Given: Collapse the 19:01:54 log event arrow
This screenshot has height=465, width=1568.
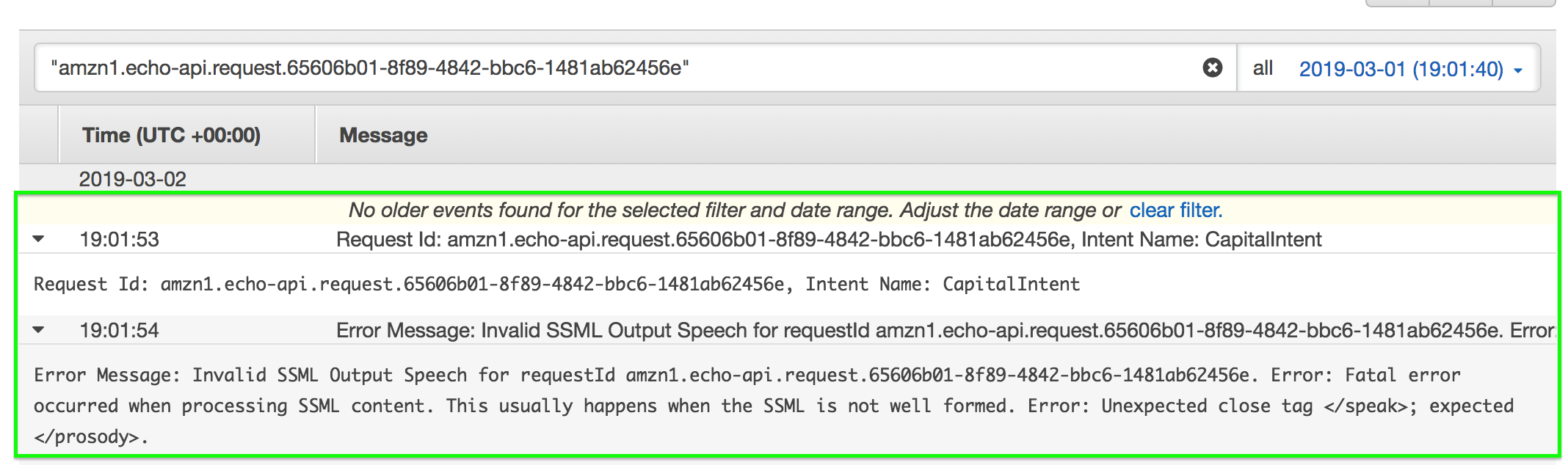Looking at the screenshot, I should pyautogui.click(x=39, y=330).
